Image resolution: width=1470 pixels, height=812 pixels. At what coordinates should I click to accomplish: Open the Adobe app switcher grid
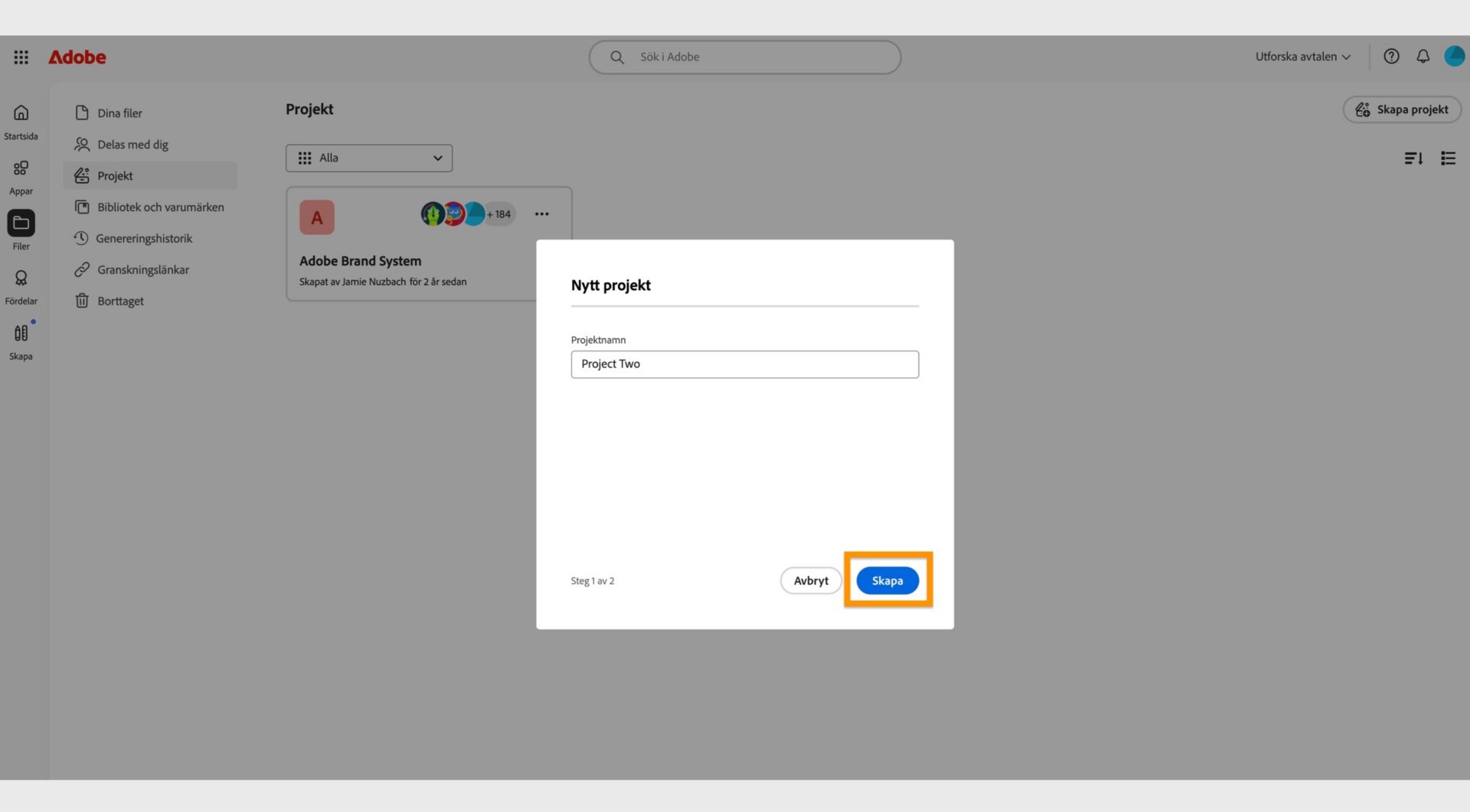point(21,57)
